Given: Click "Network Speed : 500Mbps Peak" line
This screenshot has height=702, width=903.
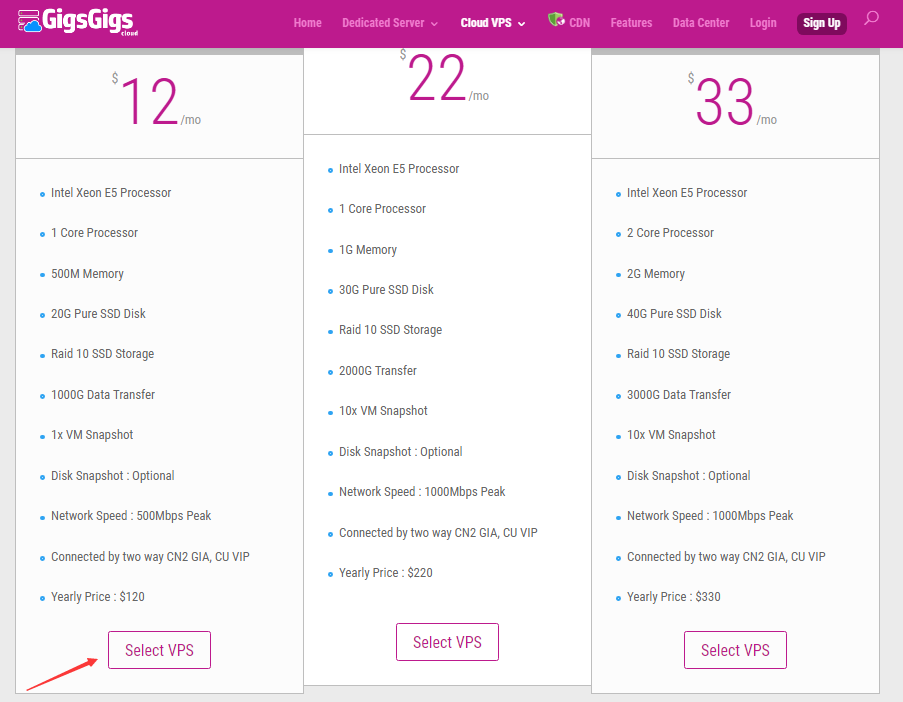Looking at the screenshot, I should pos(131,516).
